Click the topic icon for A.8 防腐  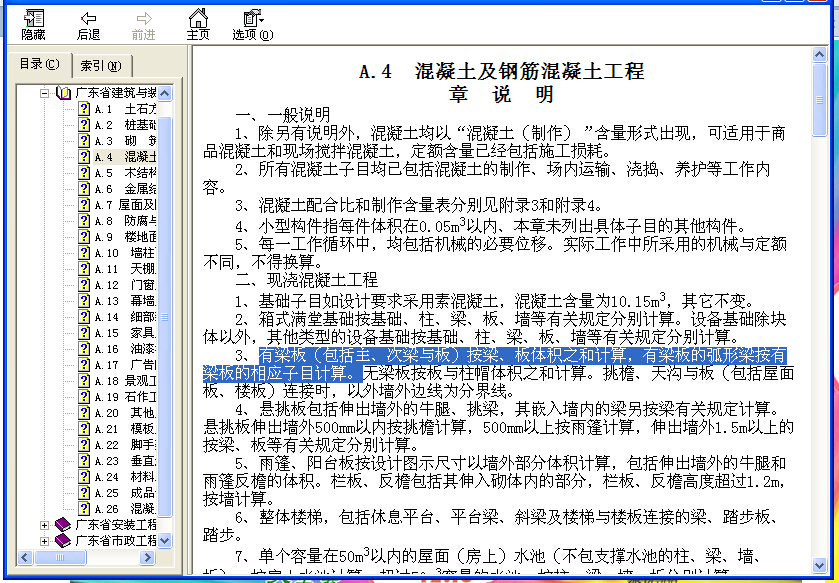[x=83, y=221]
